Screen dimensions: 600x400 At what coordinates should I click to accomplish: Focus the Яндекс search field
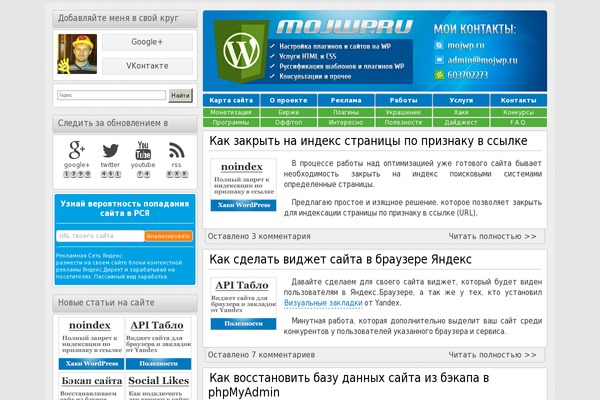[111, 95]
